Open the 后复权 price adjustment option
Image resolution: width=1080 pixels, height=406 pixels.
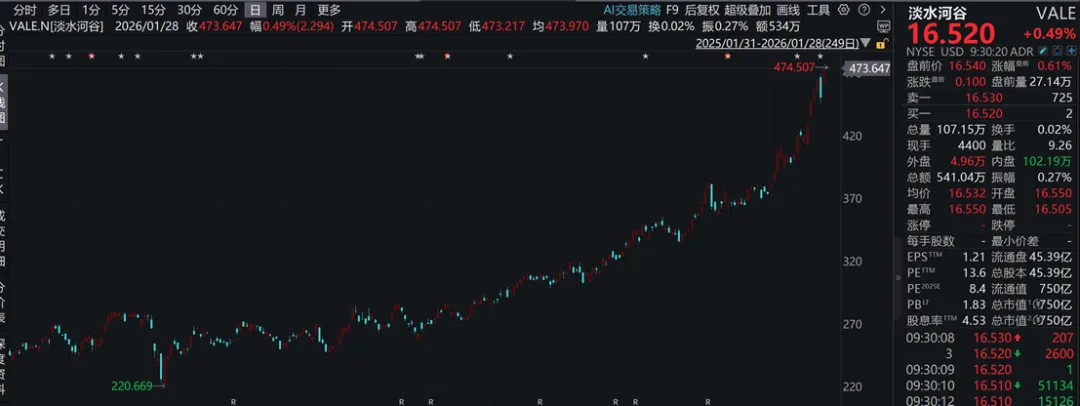click(702, 10)
